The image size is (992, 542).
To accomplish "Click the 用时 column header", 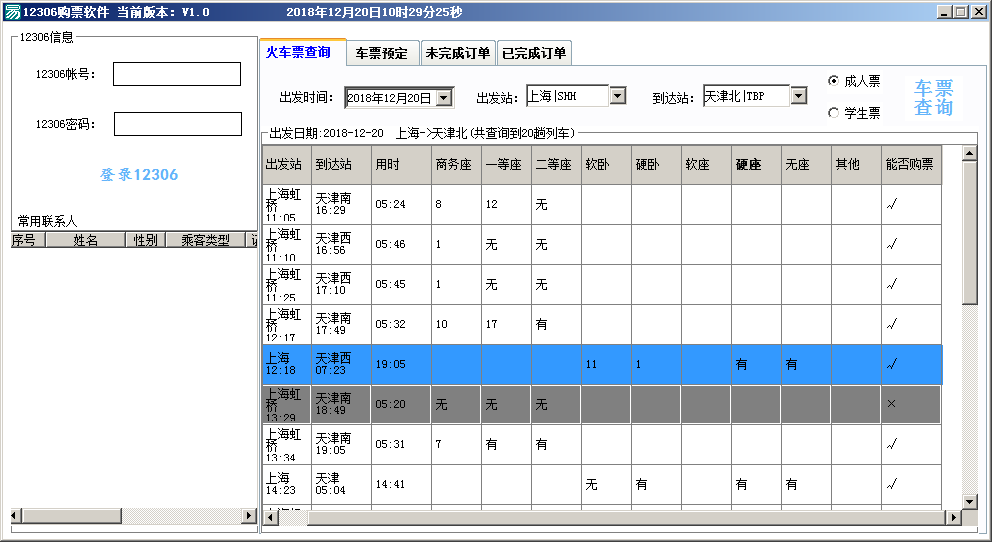I will 401,164.
